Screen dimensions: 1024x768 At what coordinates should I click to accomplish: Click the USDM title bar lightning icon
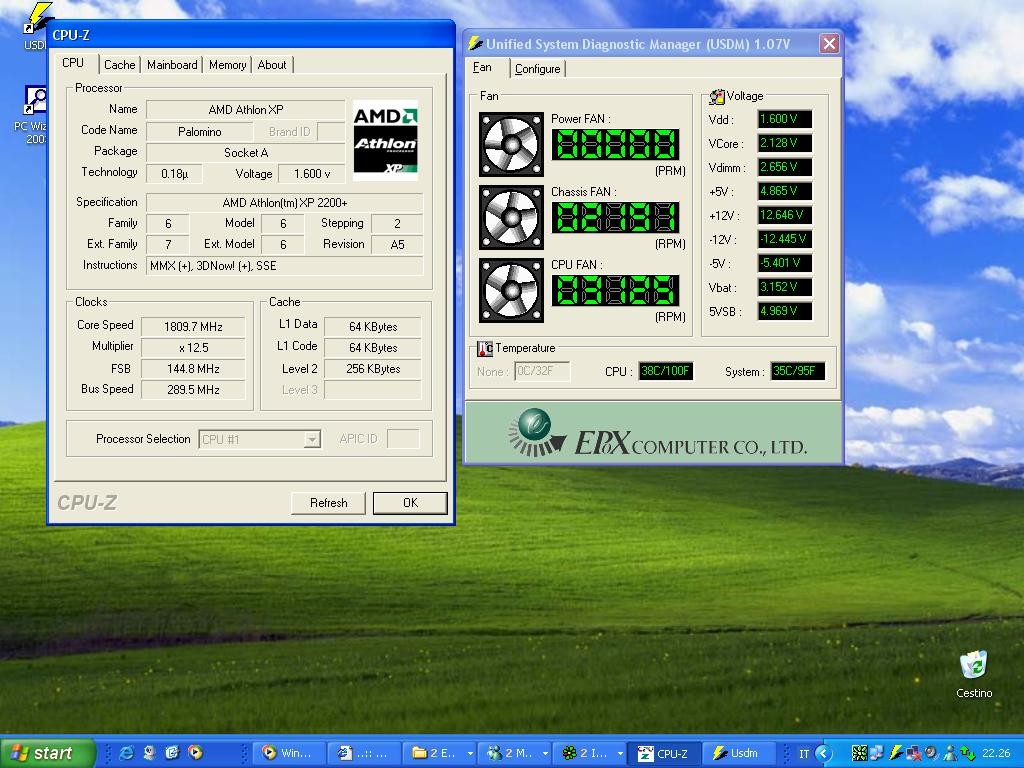[475, 44]
